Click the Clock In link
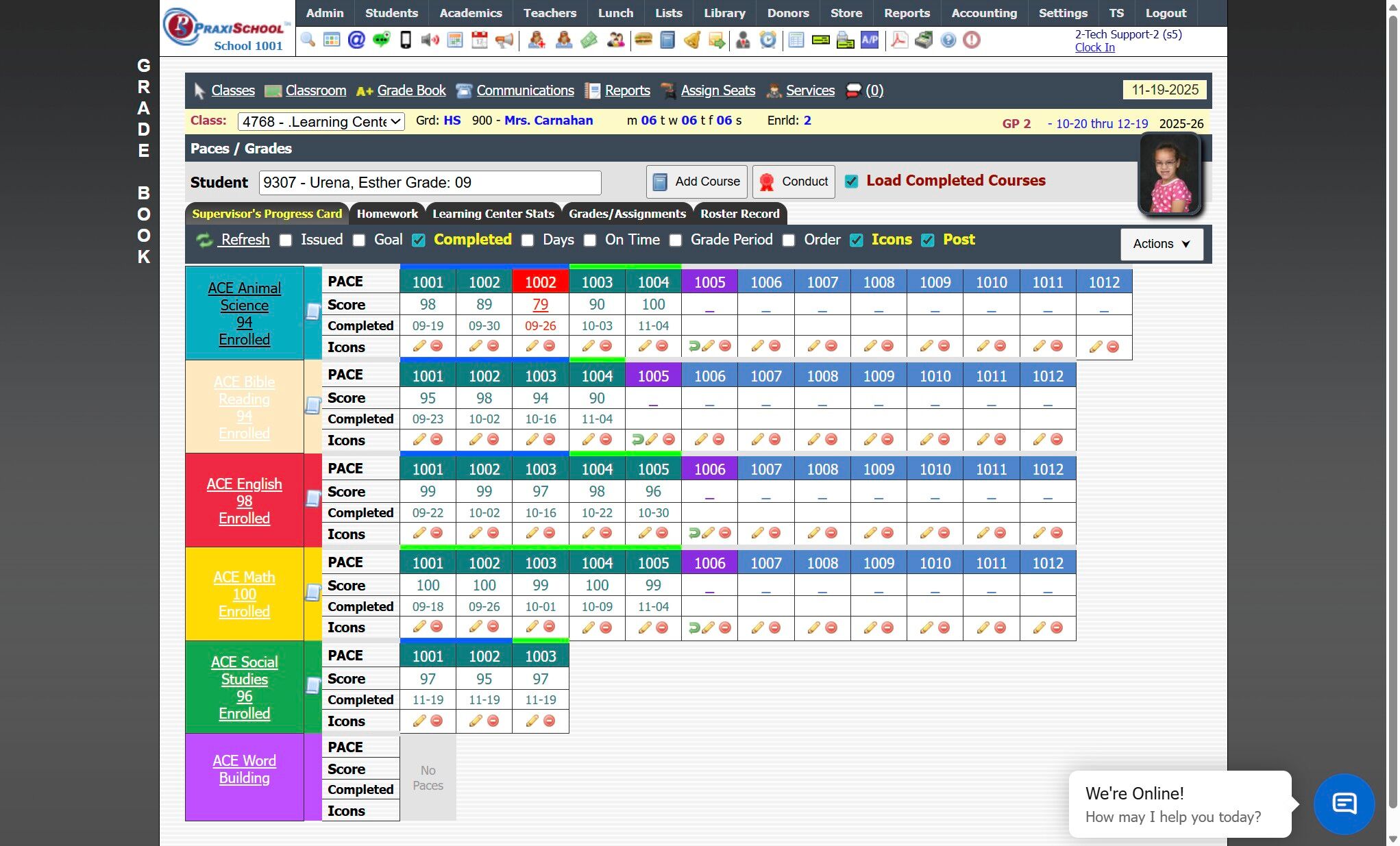 tap(1094, 47)
